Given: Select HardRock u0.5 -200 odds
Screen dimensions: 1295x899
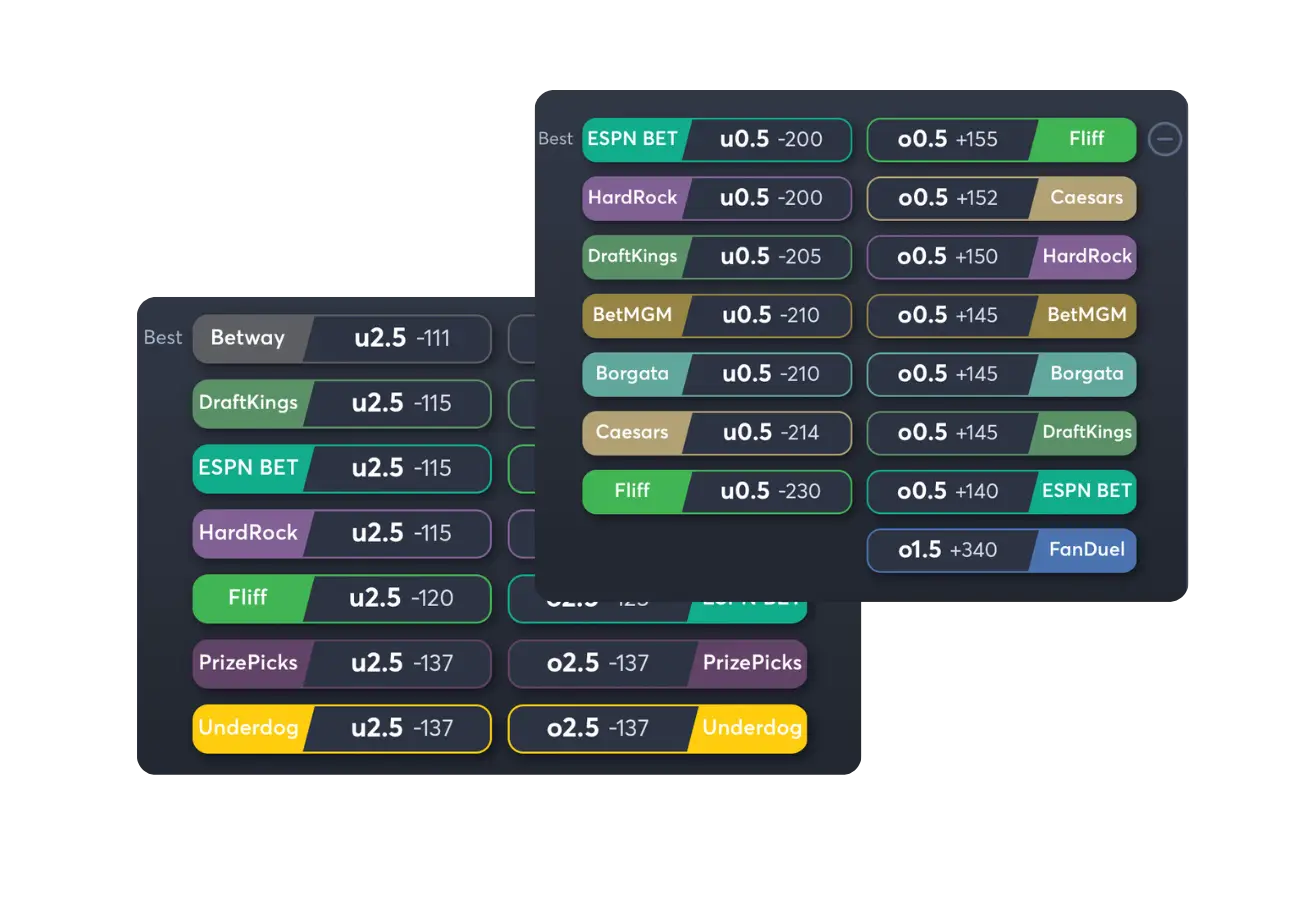Looking at the screenshot, I should pos(717,198).
